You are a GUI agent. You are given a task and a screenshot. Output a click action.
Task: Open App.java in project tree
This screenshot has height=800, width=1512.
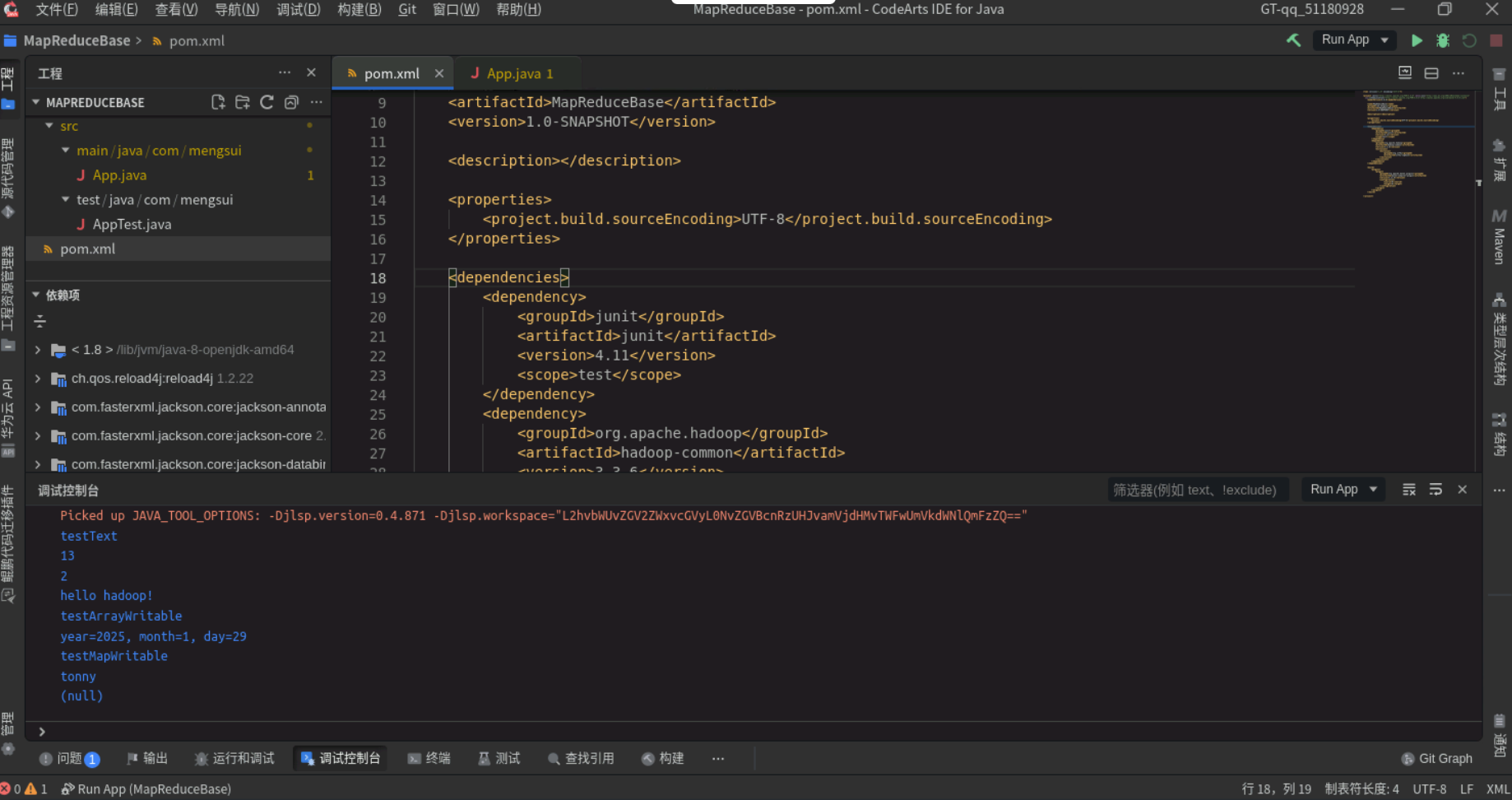(119, 175)
